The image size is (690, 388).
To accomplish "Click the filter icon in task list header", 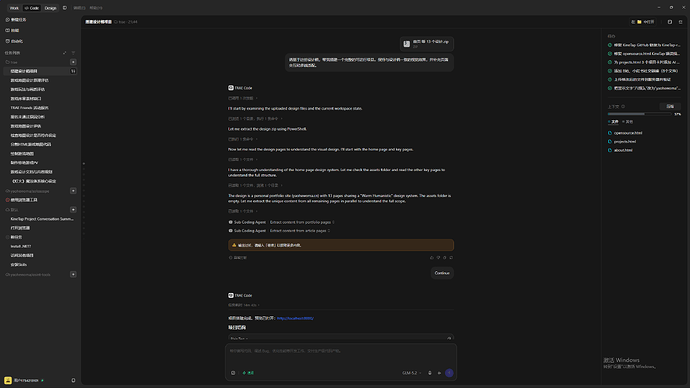I will tap(73, 53).
